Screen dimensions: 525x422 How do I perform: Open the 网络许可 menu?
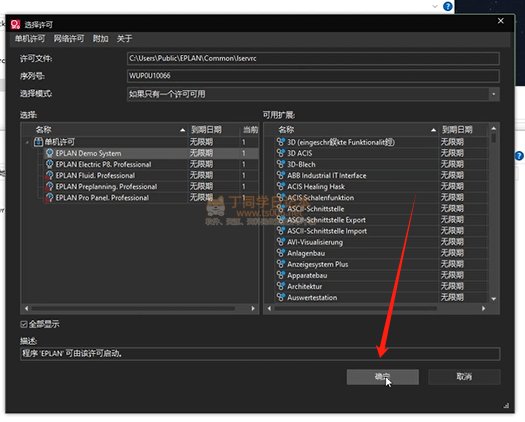point(69,39)
